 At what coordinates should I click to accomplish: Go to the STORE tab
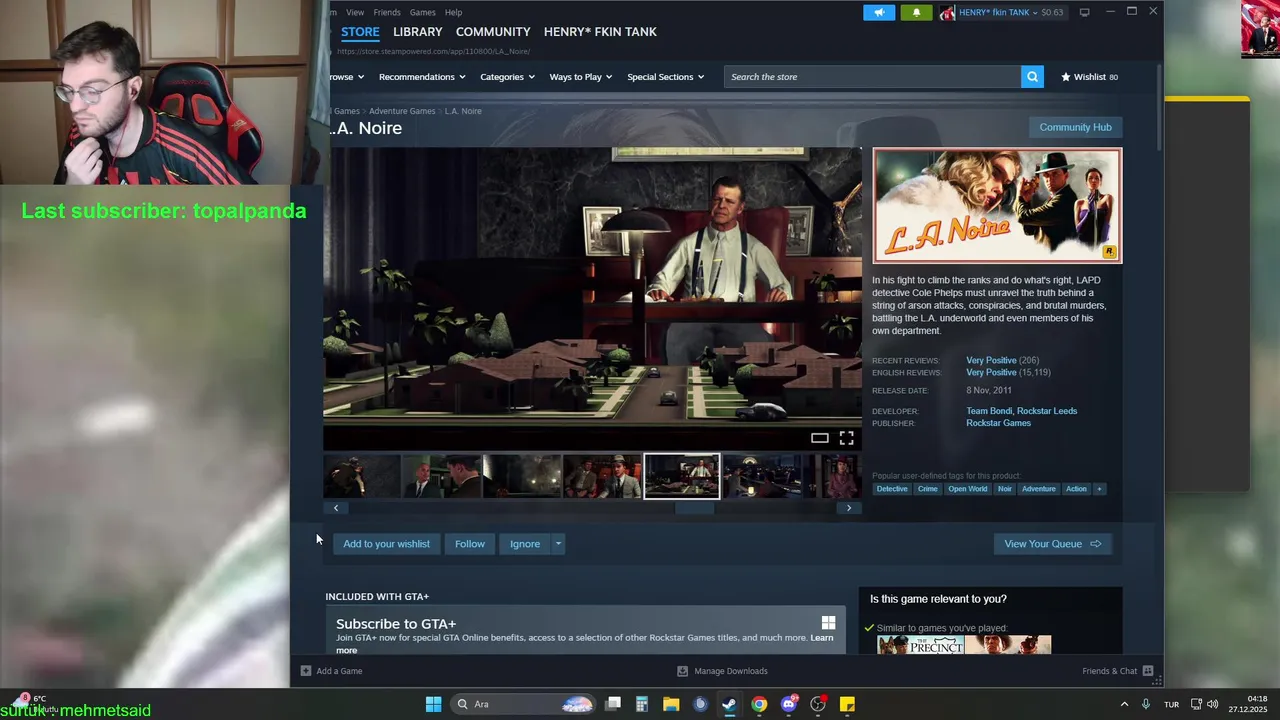(x=360, y=32)
